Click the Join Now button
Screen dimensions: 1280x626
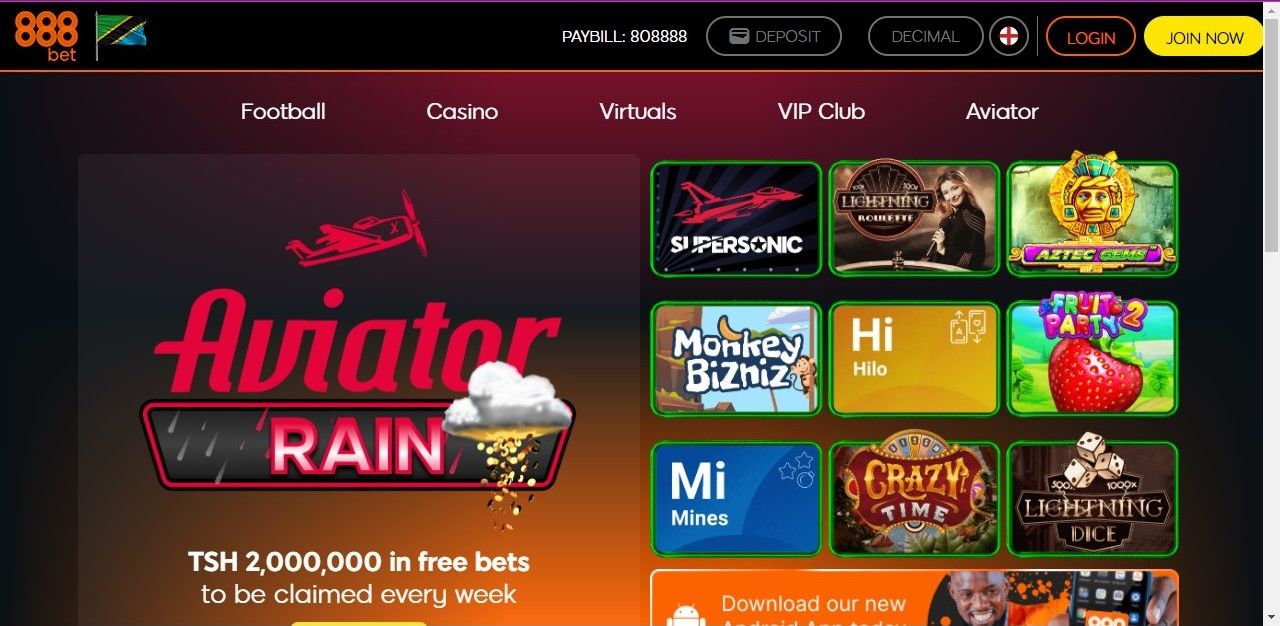(1204, 37)
